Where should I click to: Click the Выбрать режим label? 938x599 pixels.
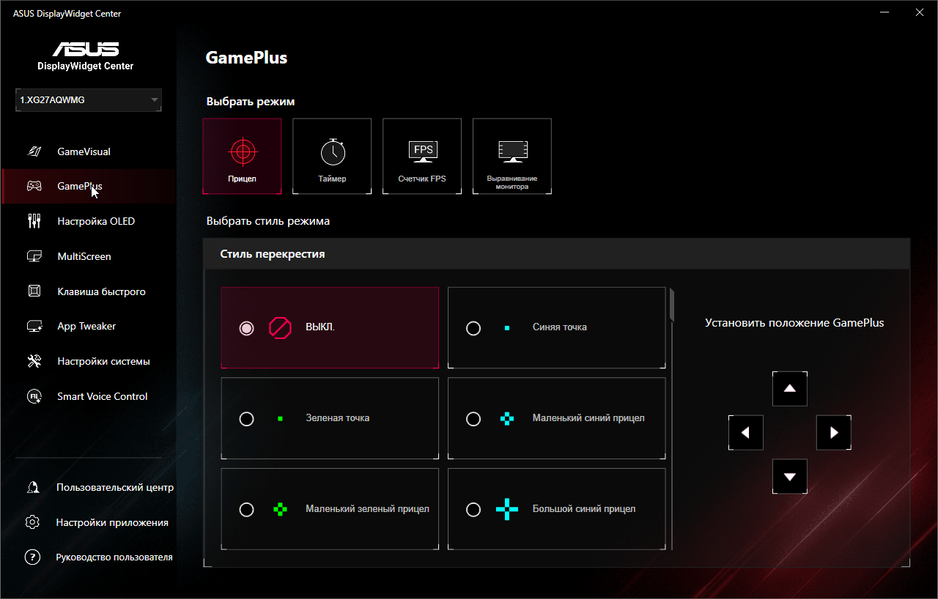[x=250, y=101]
